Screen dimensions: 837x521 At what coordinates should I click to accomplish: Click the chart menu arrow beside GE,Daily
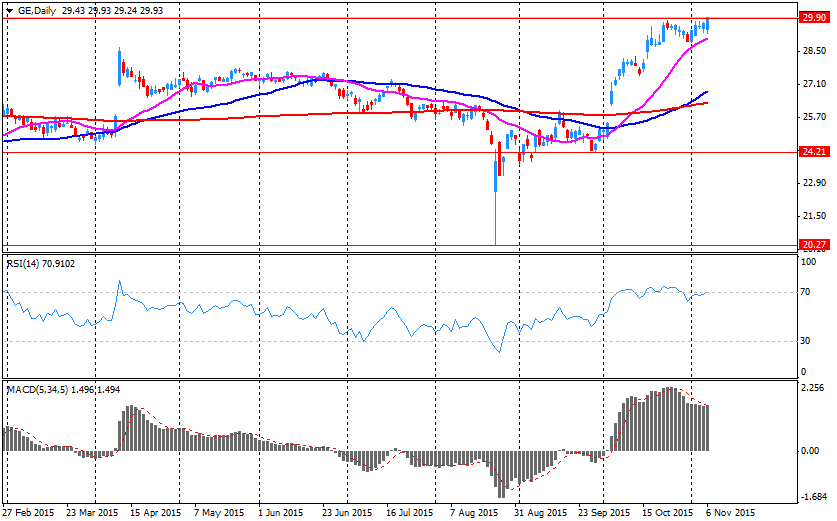(x=10, y=11)
